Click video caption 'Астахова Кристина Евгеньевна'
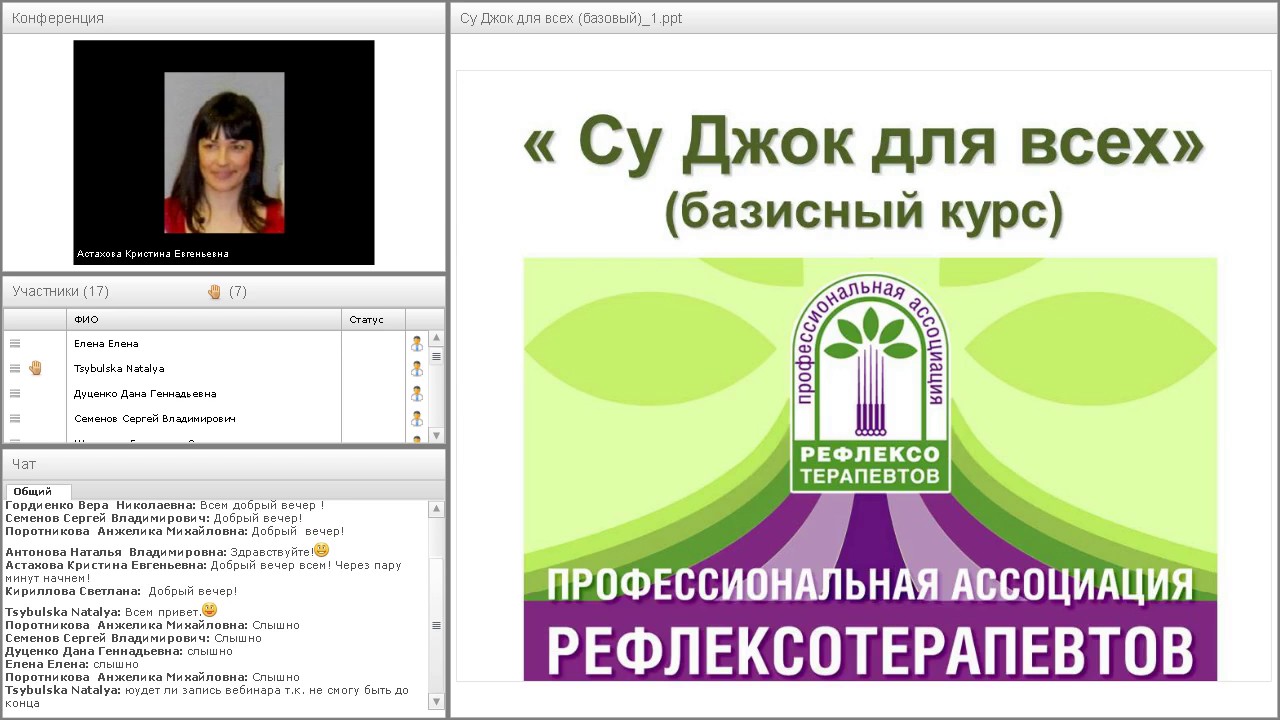 click(x=153, y=254)
